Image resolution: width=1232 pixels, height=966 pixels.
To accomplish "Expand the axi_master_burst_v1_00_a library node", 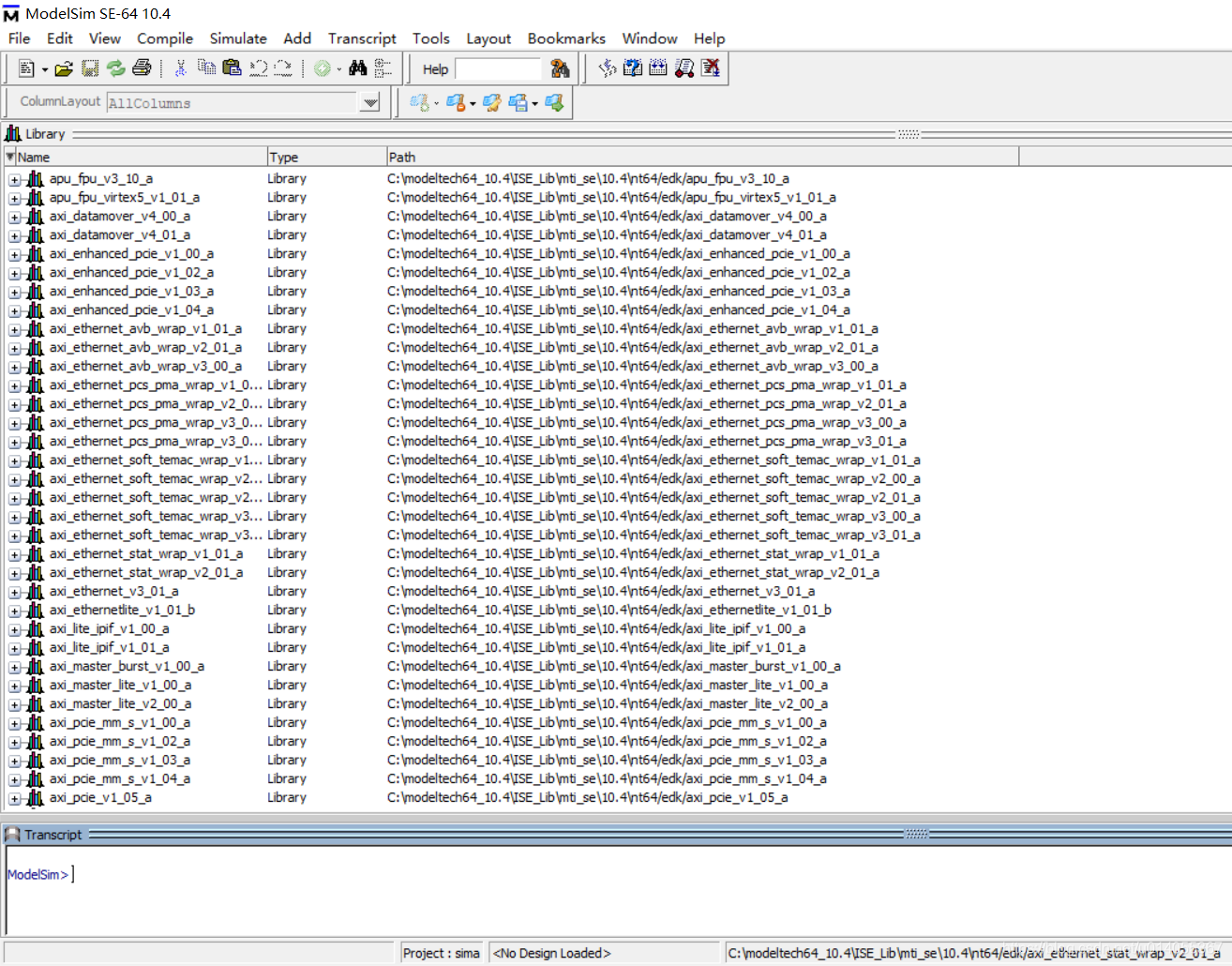I will coord(14,667).
